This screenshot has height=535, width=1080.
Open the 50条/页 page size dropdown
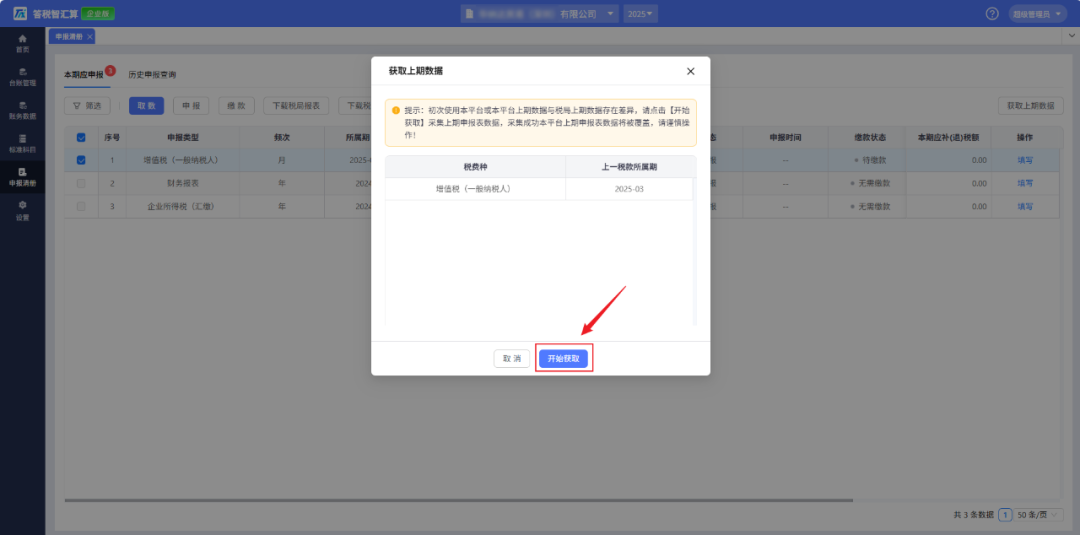tap(1039, 514)
